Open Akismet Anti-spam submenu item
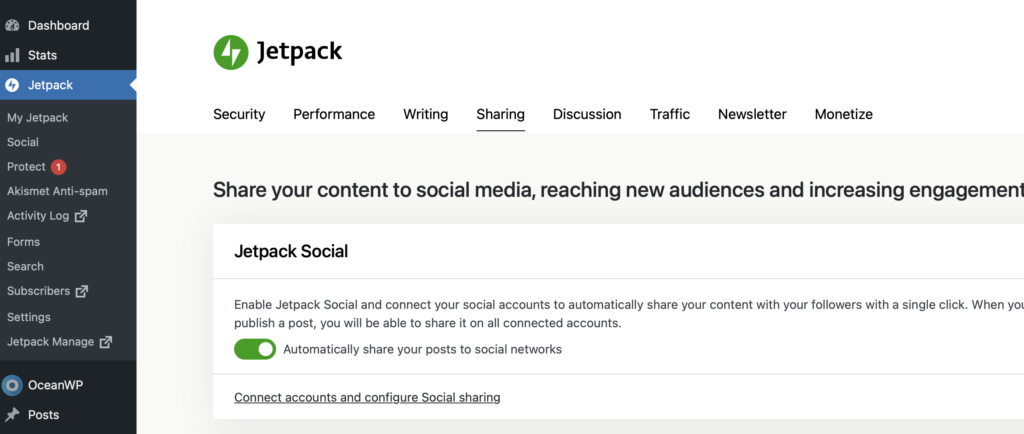 point(57,191)
